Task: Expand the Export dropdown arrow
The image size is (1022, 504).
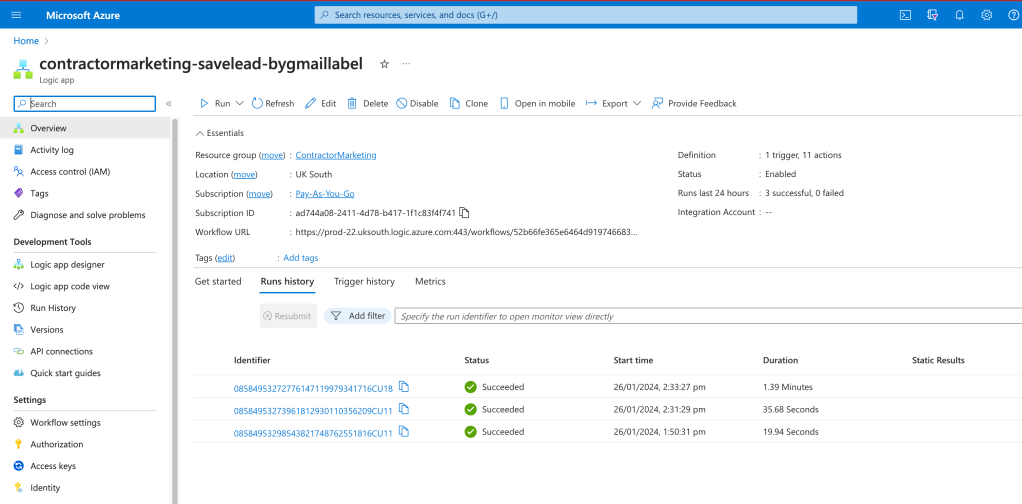Action: tap(637, 103)
